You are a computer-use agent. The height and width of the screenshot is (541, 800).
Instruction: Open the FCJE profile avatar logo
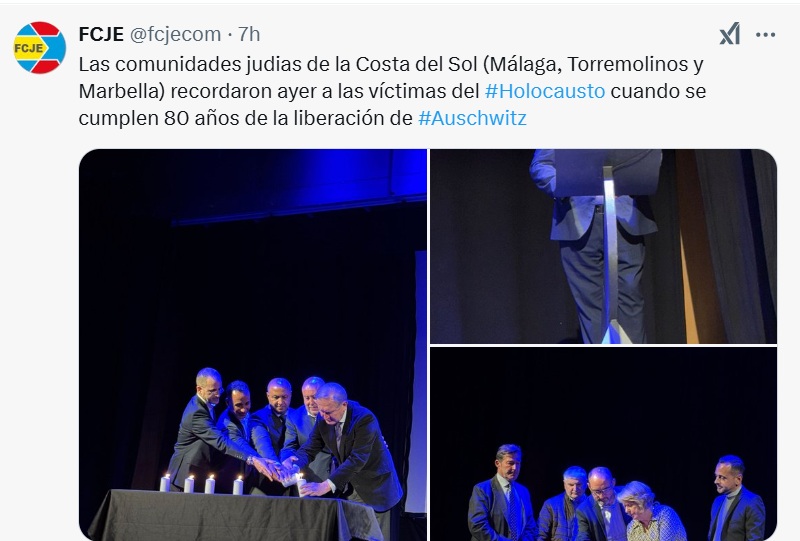point(39,47)
